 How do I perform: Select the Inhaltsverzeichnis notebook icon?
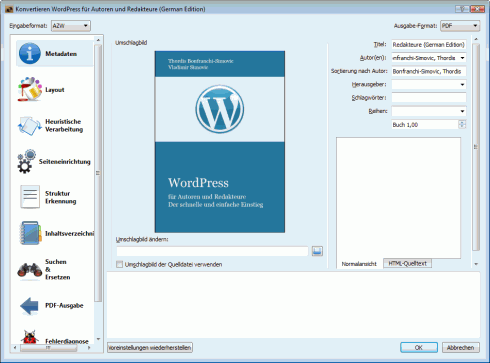click(x=30, y=233)
